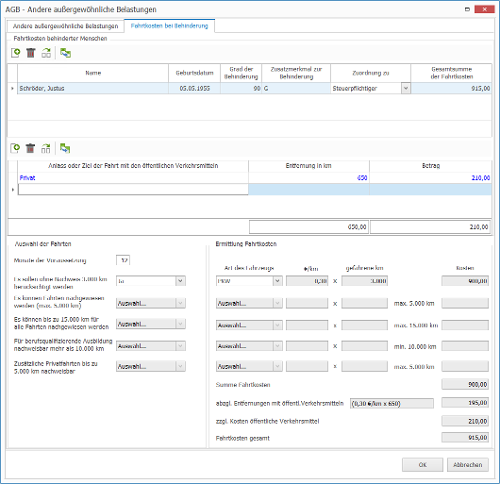
Task: Close the AGB dialog window
Action: [484, 9]
